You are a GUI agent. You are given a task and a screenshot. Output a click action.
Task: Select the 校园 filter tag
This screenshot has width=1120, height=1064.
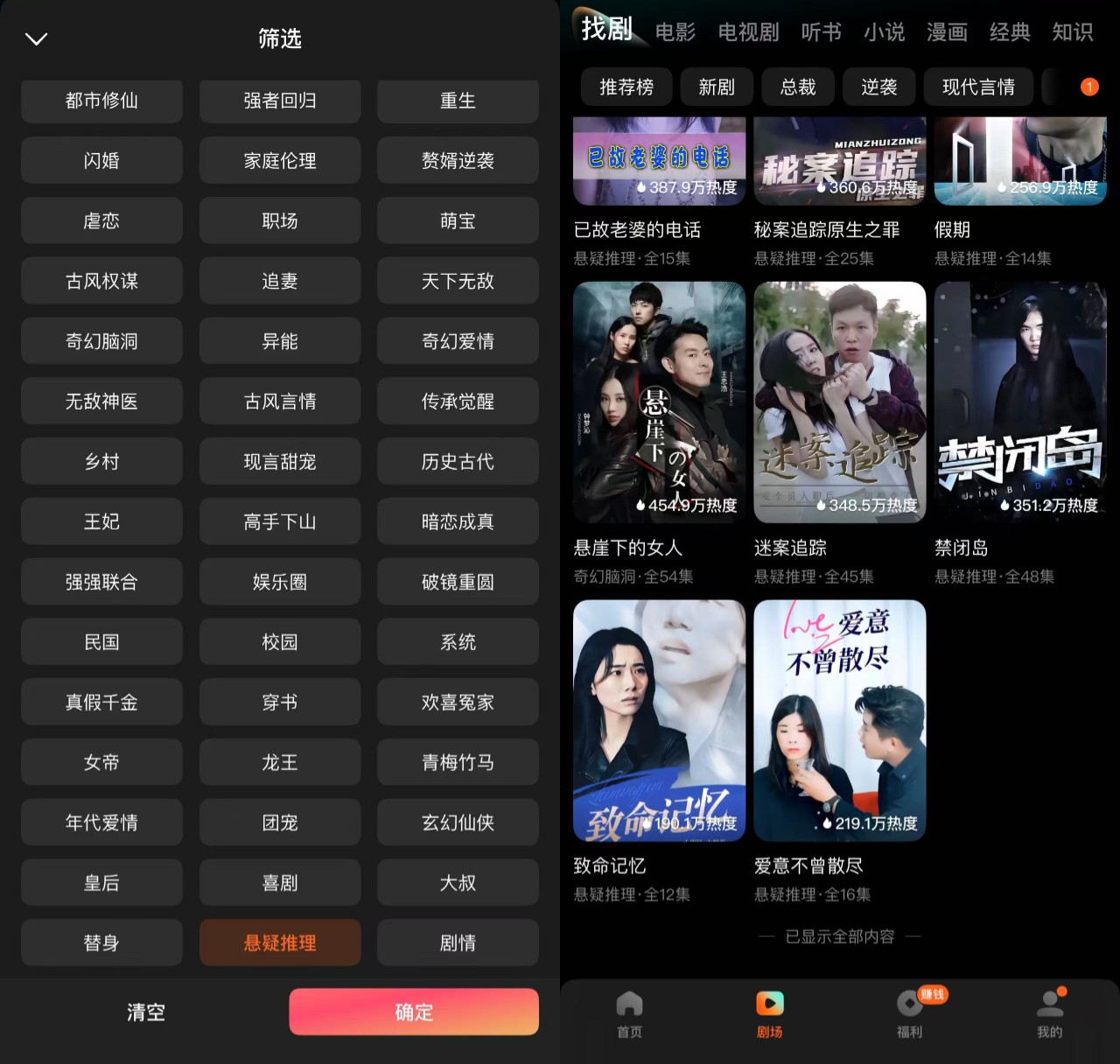point(280,642)
